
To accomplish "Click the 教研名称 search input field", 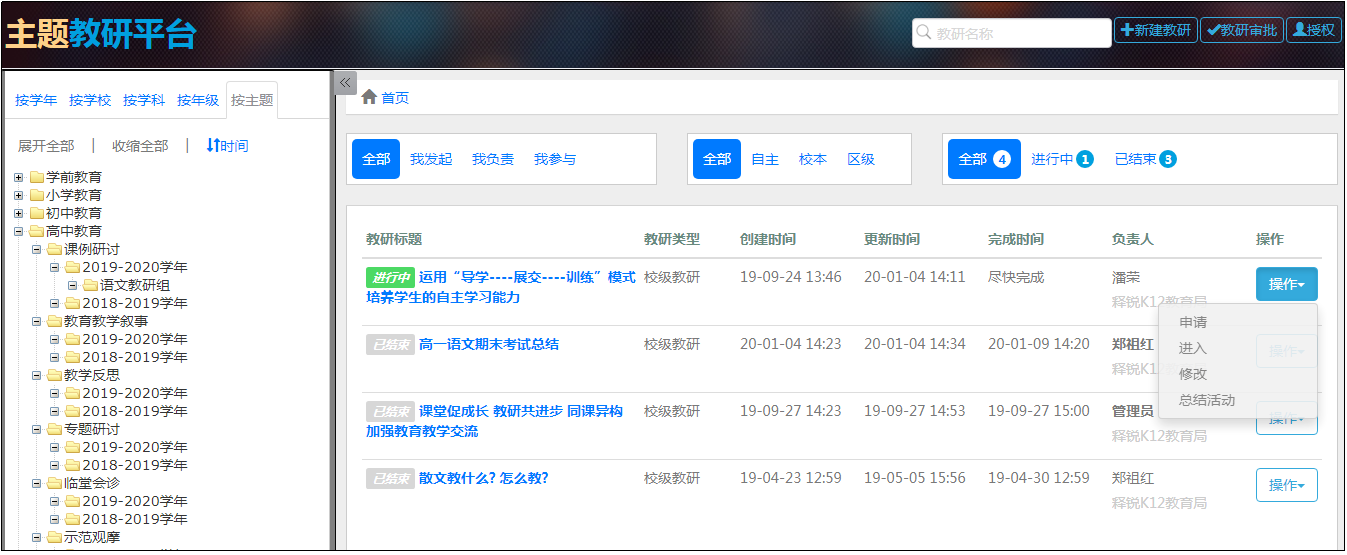I will pos(1020,33).
